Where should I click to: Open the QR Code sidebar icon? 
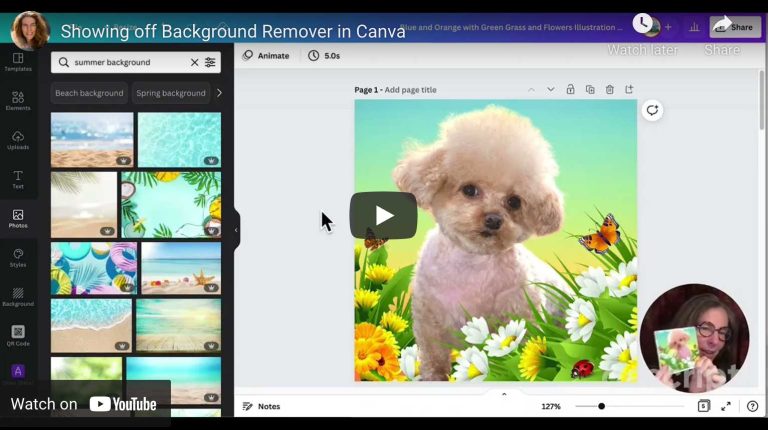coord(18,336)
